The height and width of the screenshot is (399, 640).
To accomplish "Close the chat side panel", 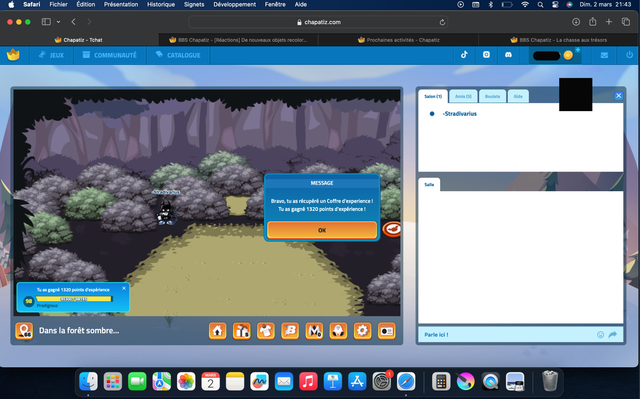I will point(618,95).
